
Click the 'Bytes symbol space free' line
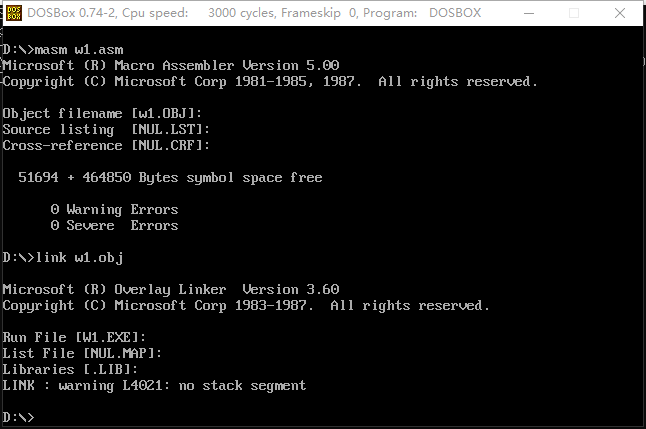click(x=170, y=178)
